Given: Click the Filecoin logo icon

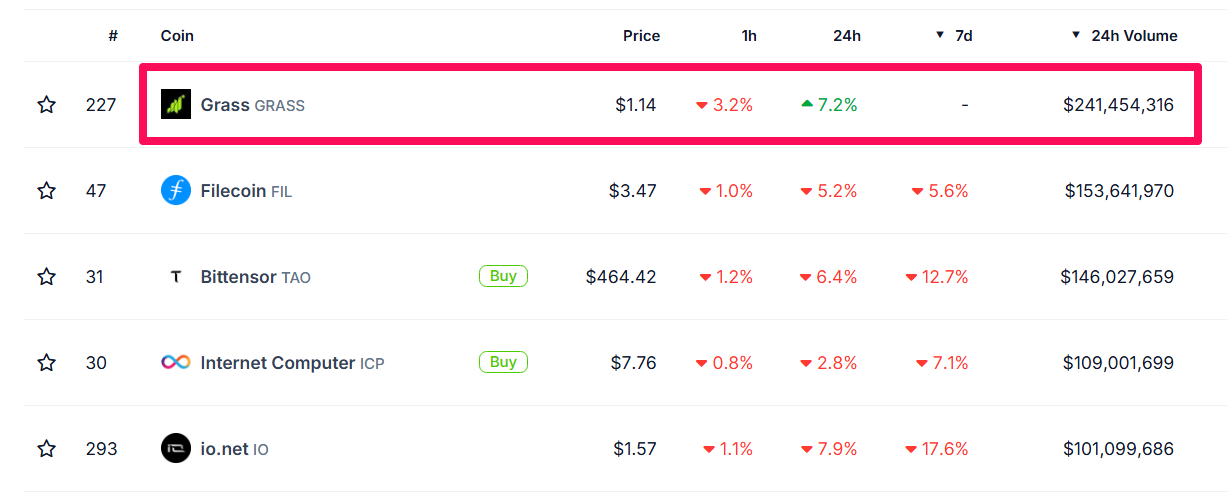Looking at the screenshot, I should point(176,190).
